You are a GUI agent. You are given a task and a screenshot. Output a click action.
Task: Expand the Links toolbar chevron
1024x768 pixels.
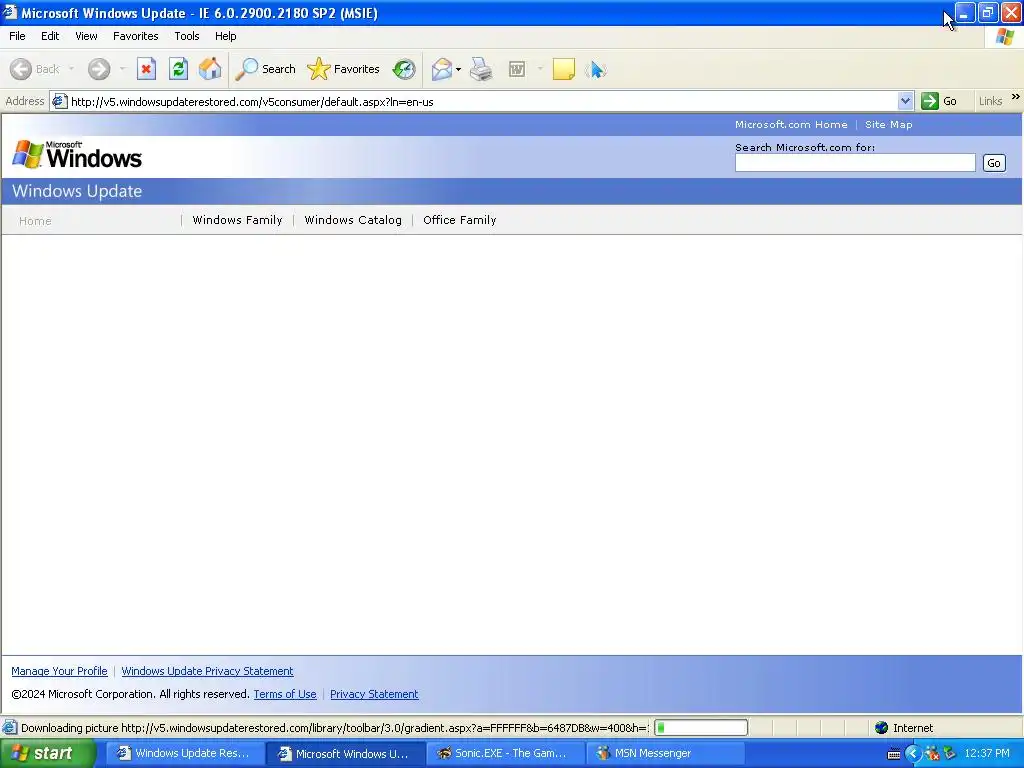1016,97
